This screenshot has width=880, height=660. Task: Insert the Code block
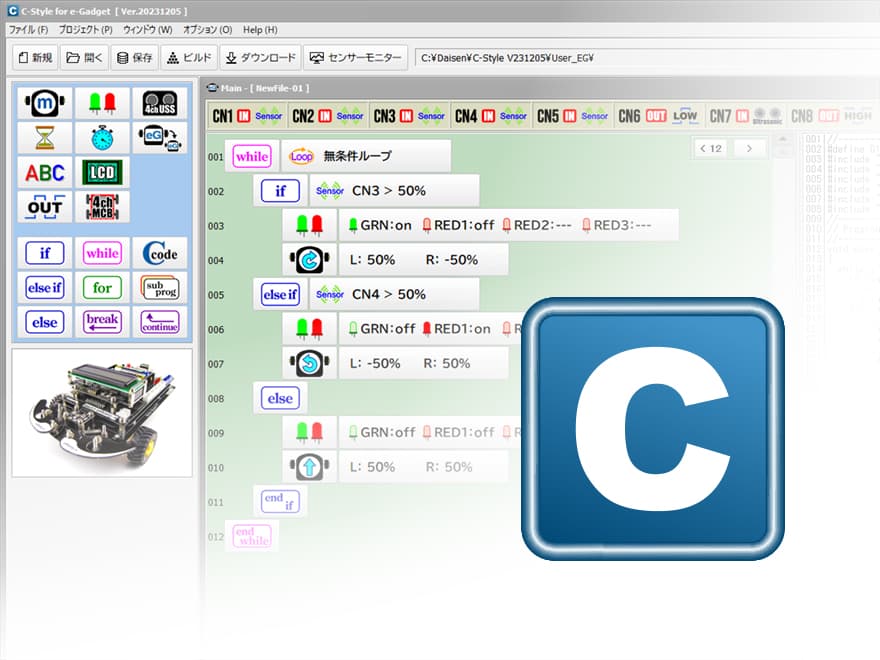[x=160, y=253]
